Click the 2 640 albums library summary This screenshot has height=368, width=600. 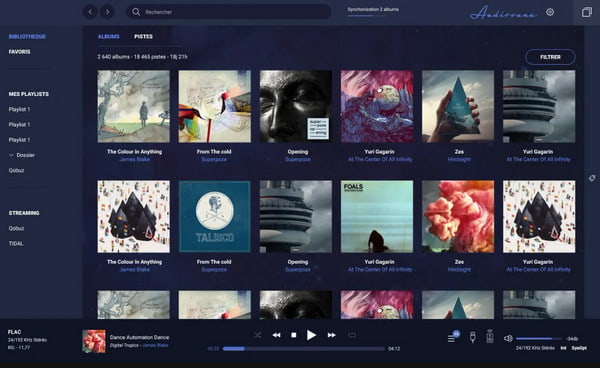pyautogui.click(x=142, y=57)
